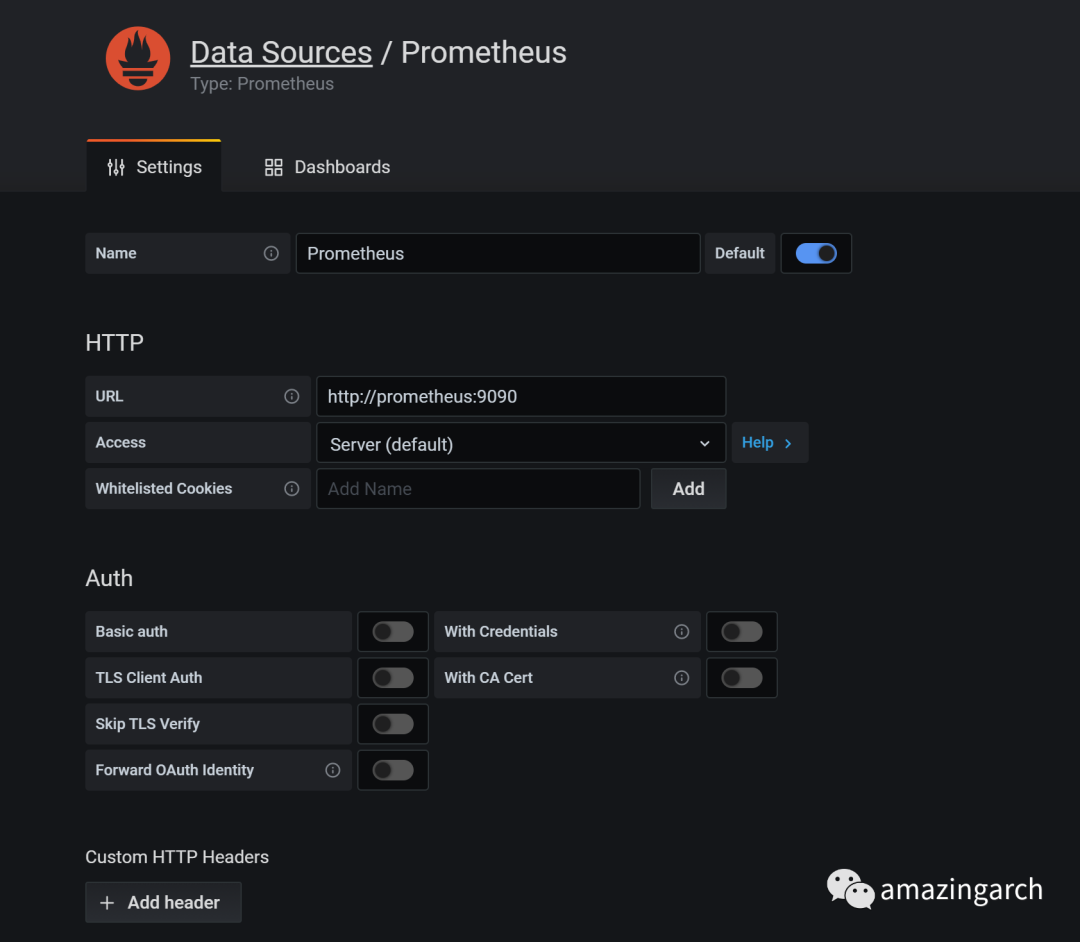Click the Name input field containing Prometheus
The height and width of the screenshot is (942, 1080).
[498, 253]
